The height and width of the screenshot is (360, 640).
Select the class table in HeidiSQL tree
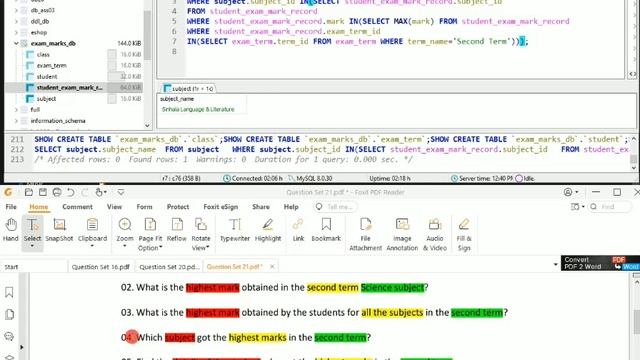point(43,54)
